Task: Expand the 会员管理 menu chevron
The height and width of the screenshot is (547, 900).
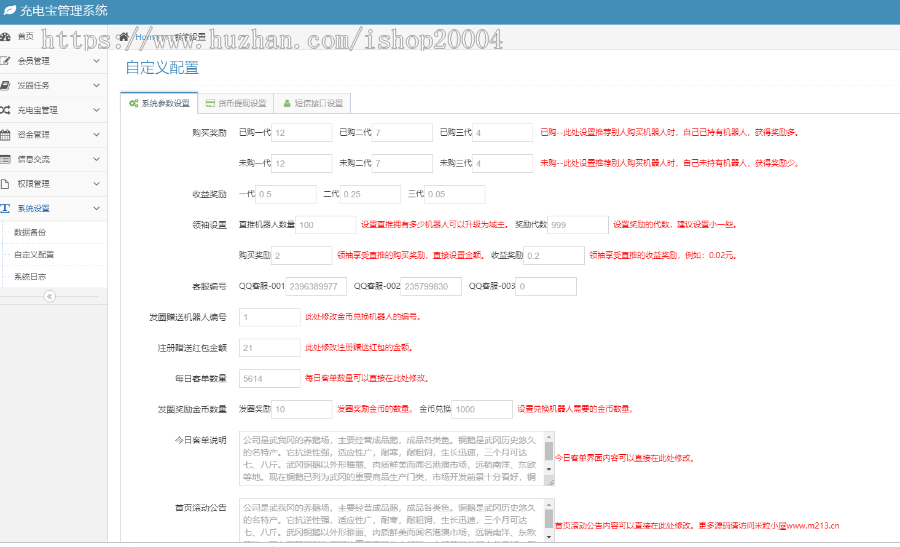Action: tap(96, 61)
